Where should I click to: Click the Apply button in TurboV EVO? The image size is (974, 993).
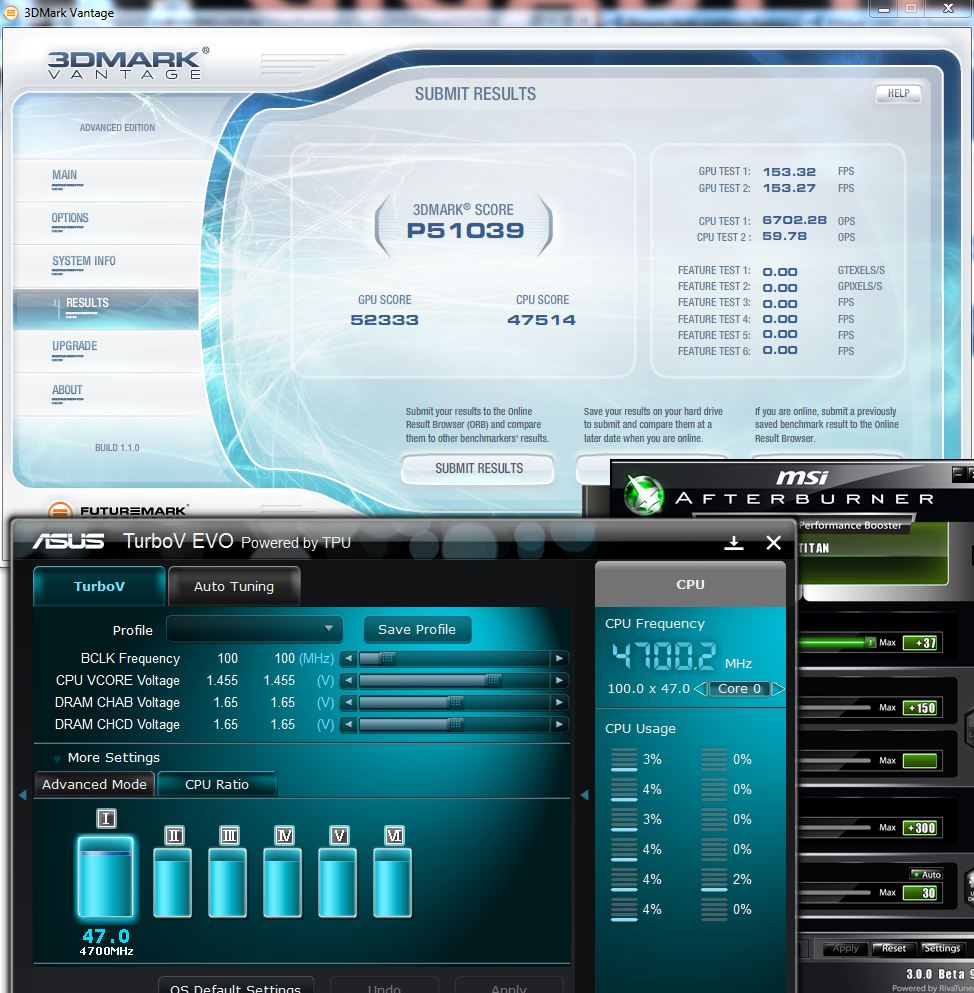(x=509, y=985)
